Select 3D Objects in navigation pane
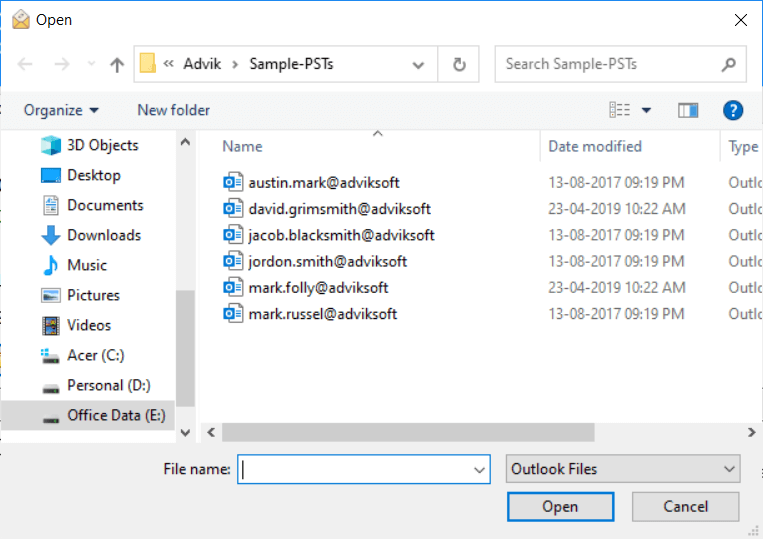The image size is (763, 539). click(x=90, y=145)
